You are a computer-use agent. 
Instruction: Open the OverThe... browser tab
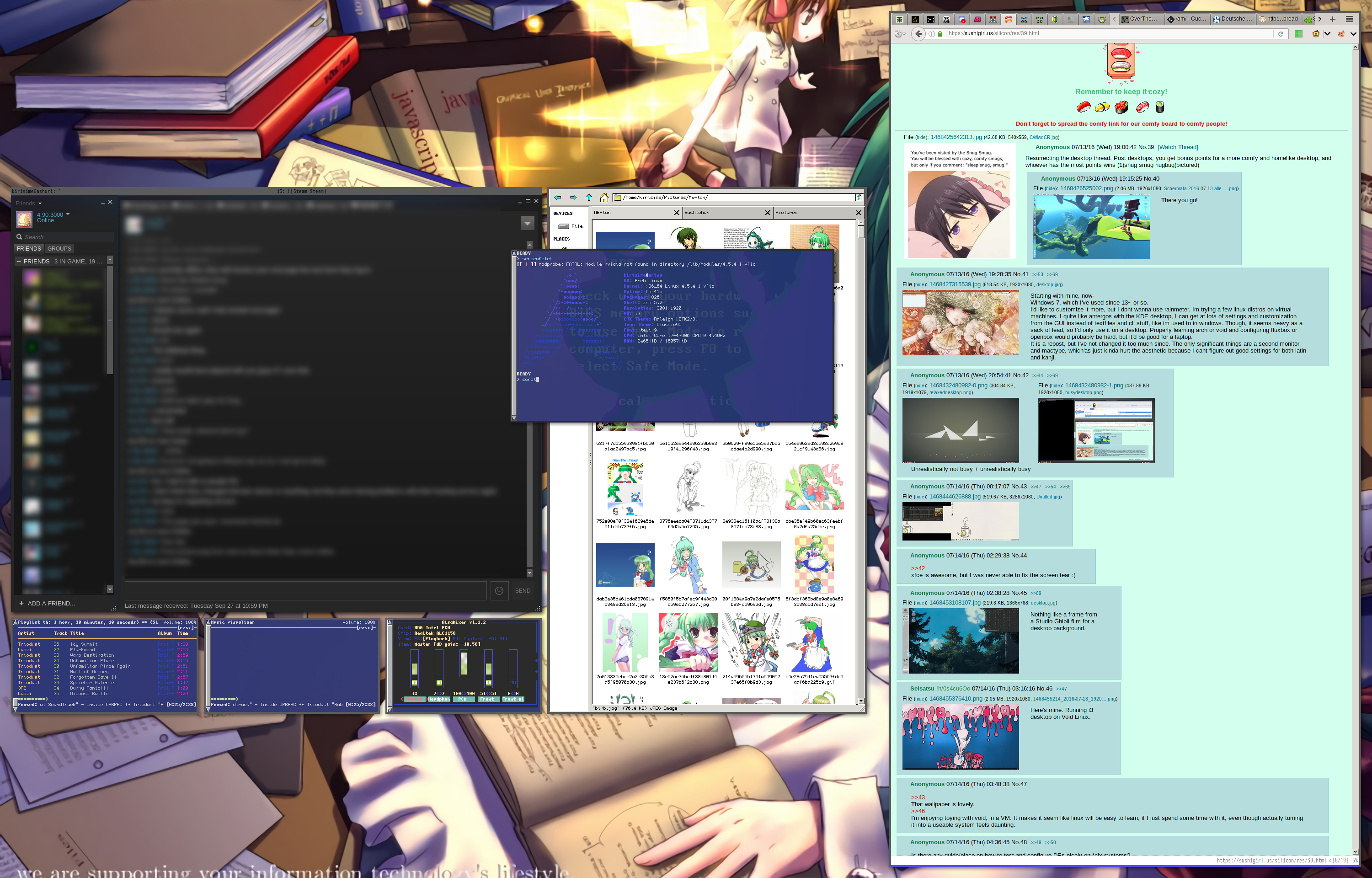click(x=1142, y=19)
